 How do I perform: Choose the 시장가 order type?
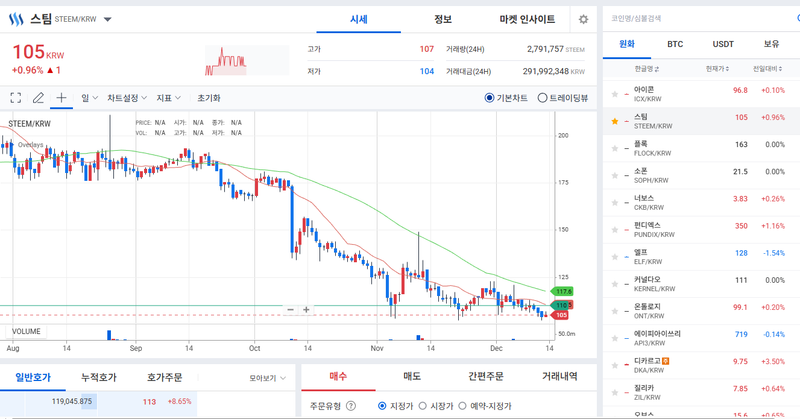coord(422,406)
